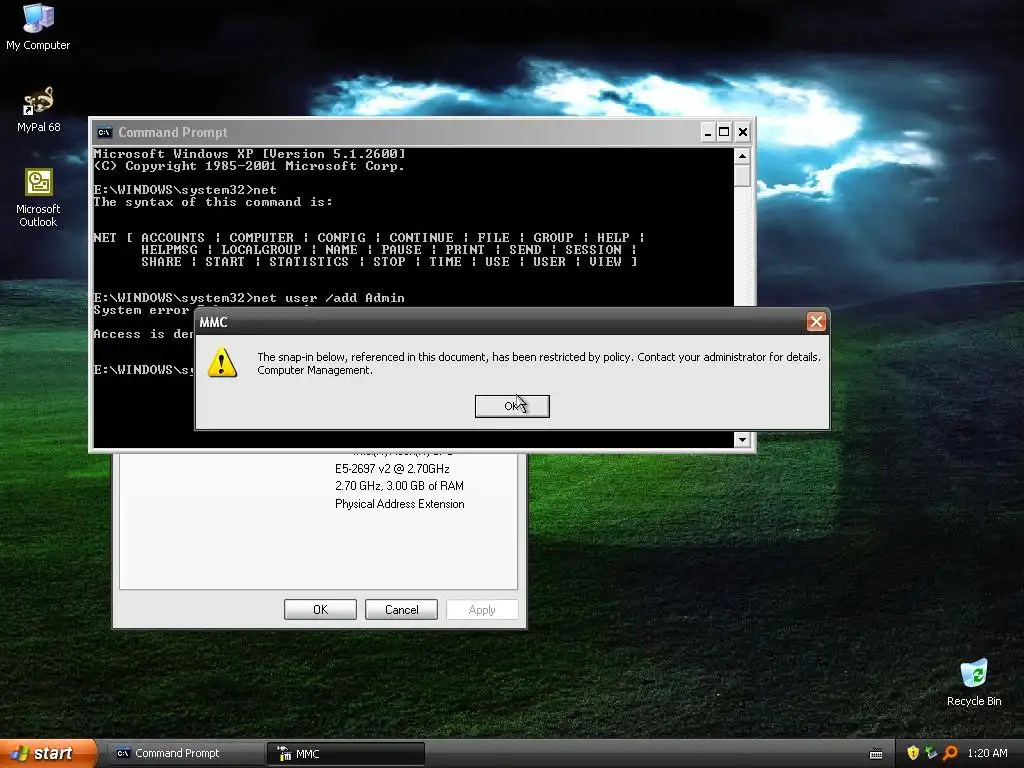
Task: Click the yellow warning icon in the MMC dialog
Action: (x=222, y=363)
